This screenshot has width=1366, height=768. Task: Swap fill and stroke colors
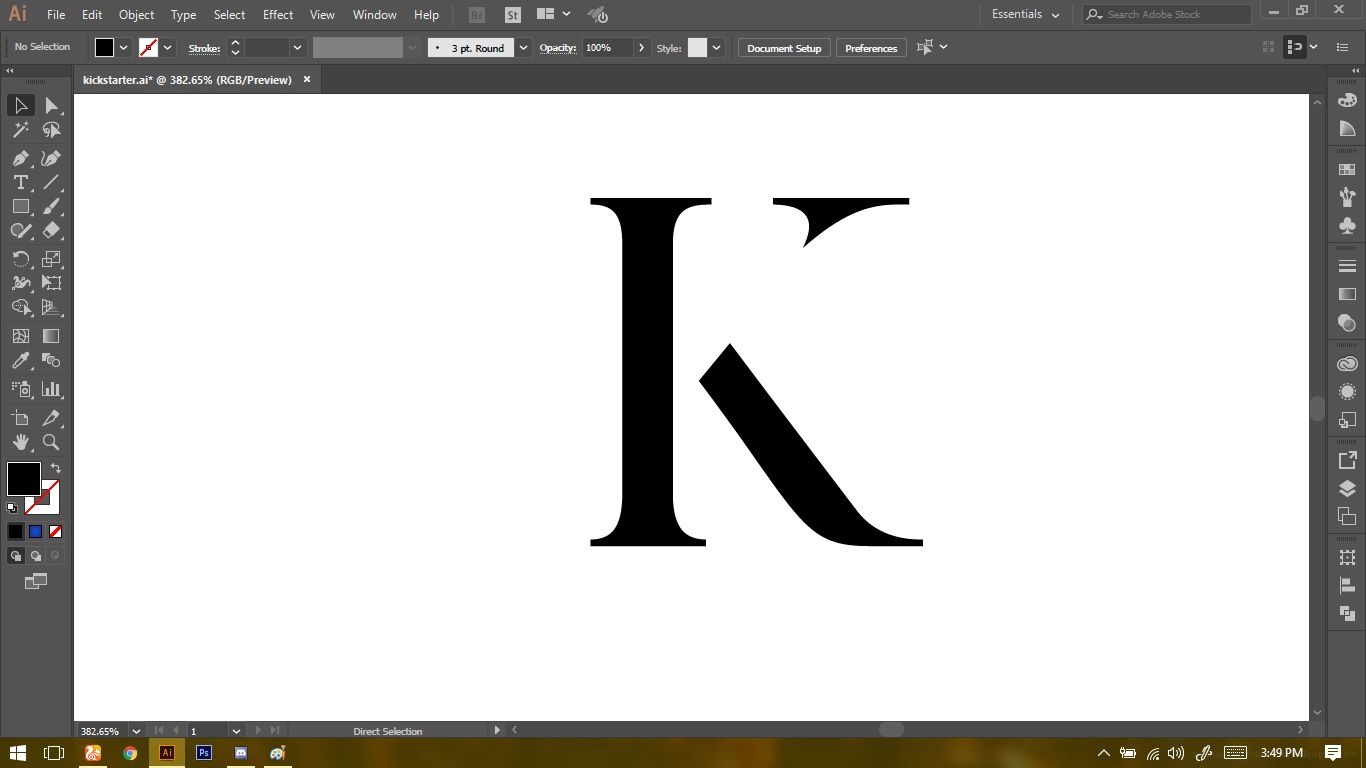pyautogui.click(x=56, y=468)
